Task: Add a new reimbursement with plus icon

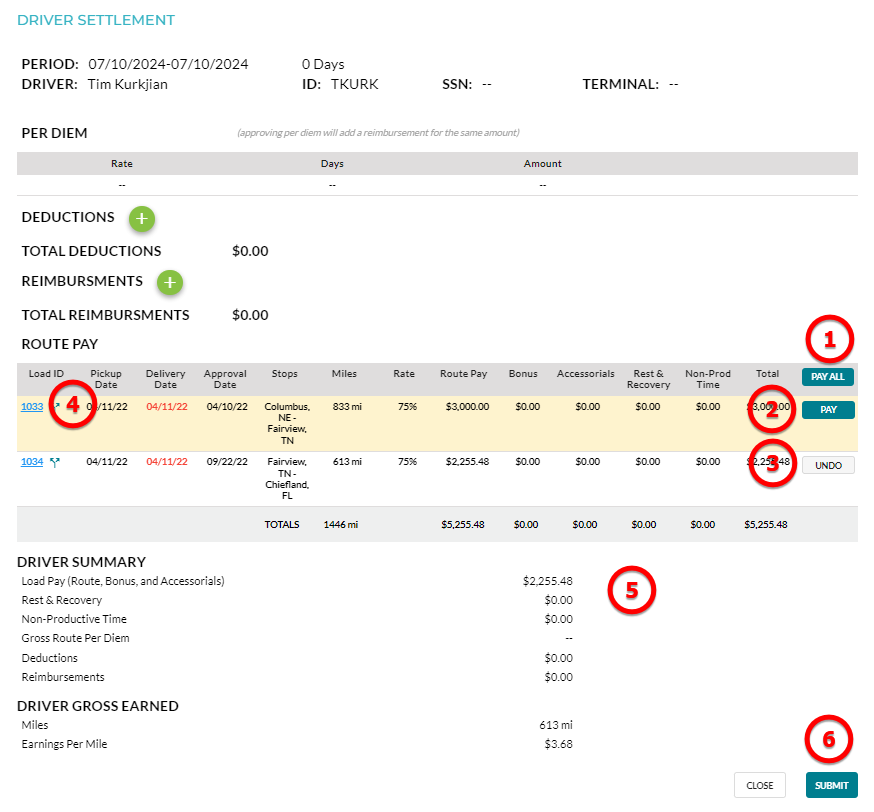Action: [x=169, y=283]
